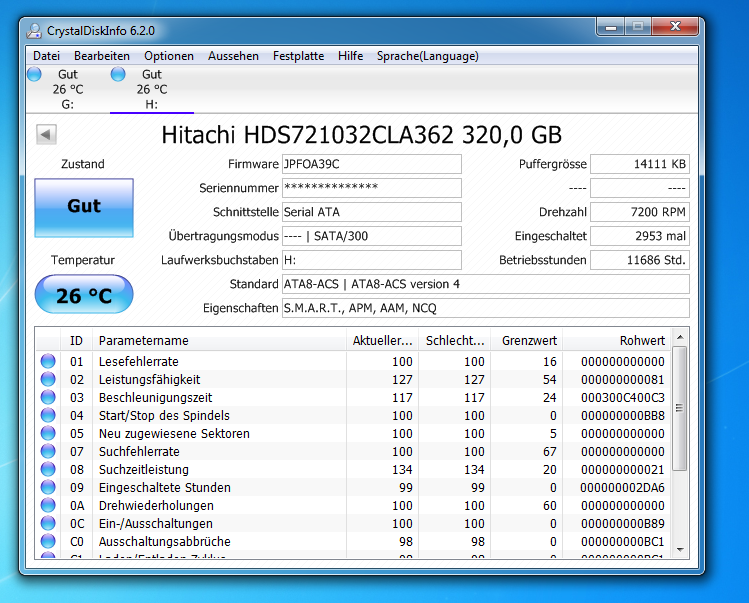Click raw value 000300C400C3

622,398
